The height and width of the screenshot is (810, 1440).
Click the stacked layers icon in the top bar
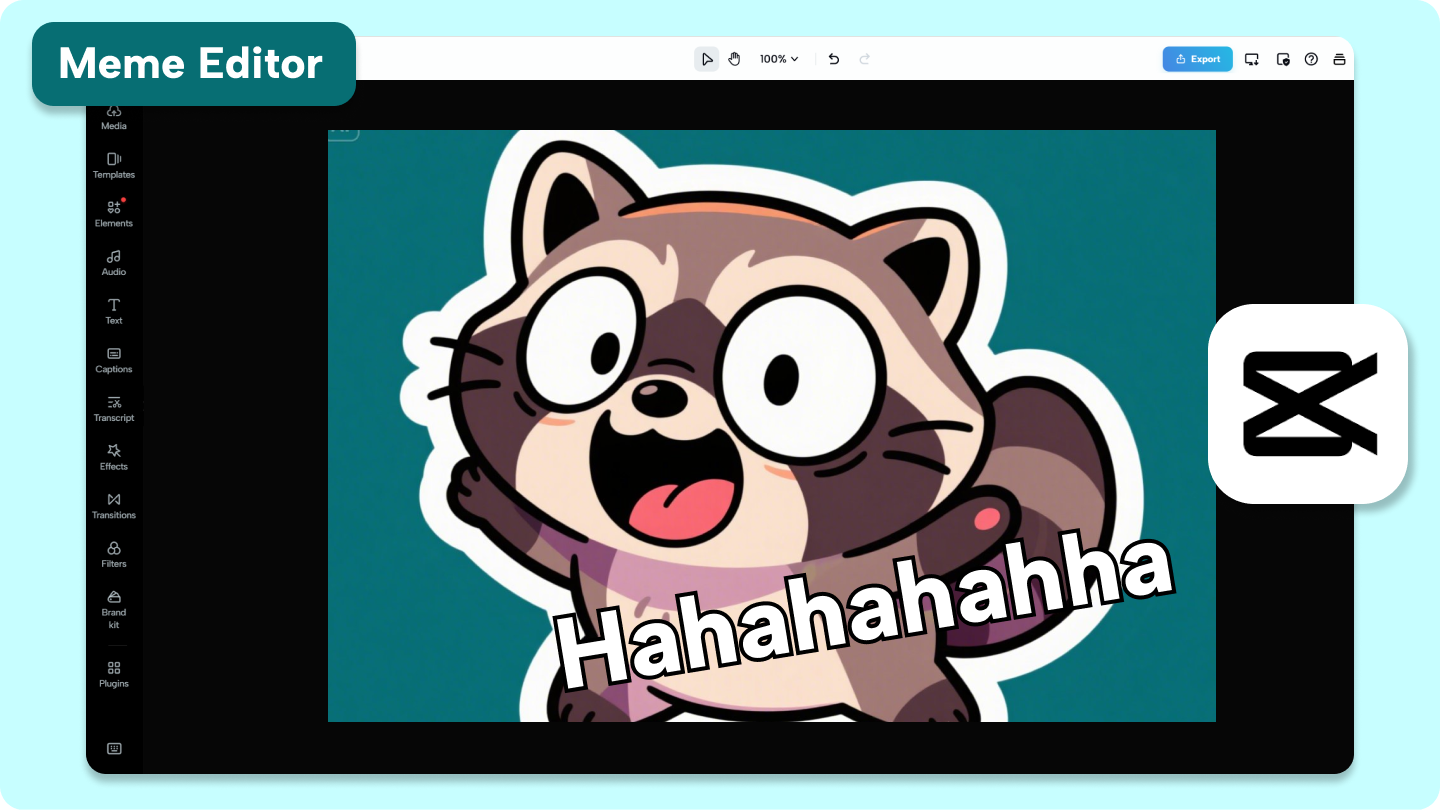(x=1340, y=59)
